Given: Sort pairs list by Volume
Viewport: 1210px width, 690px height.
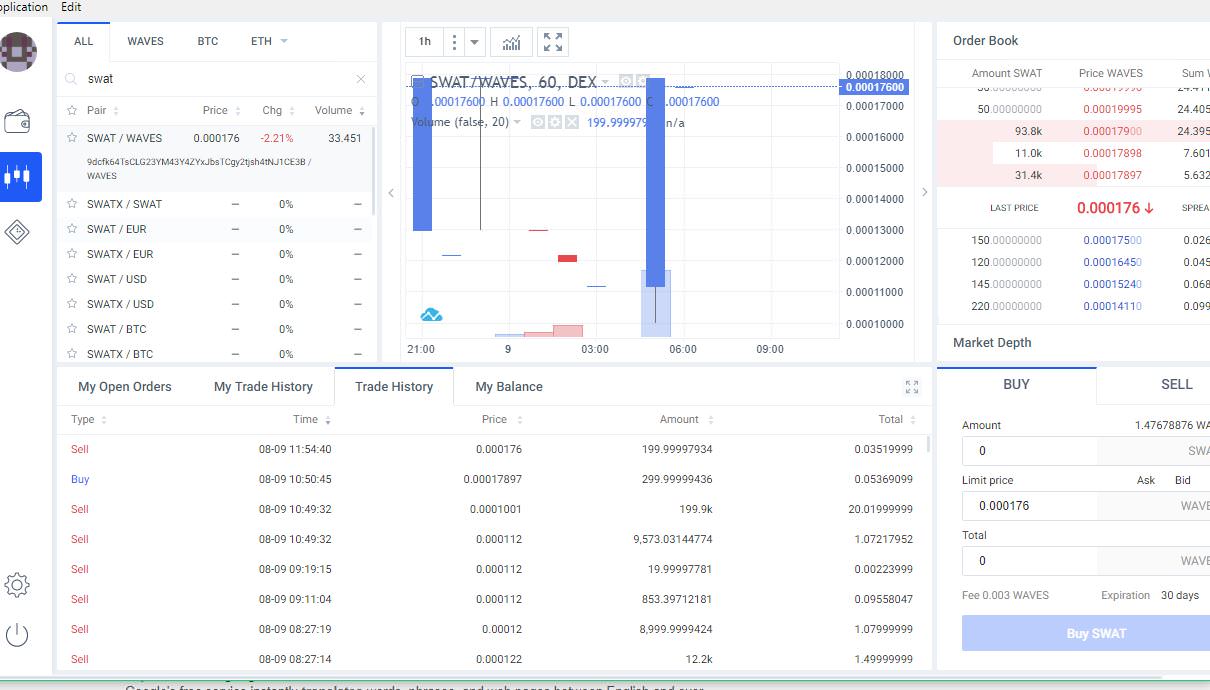Looking at the screenshot, I should click(340, 110).
